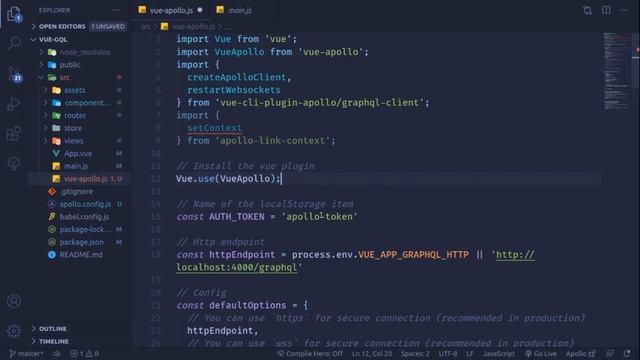The width and height of the screenshot is (640, 360).
Task: Open main.js in the file tree
Action: pyautogui.click(x=76, y=166)
